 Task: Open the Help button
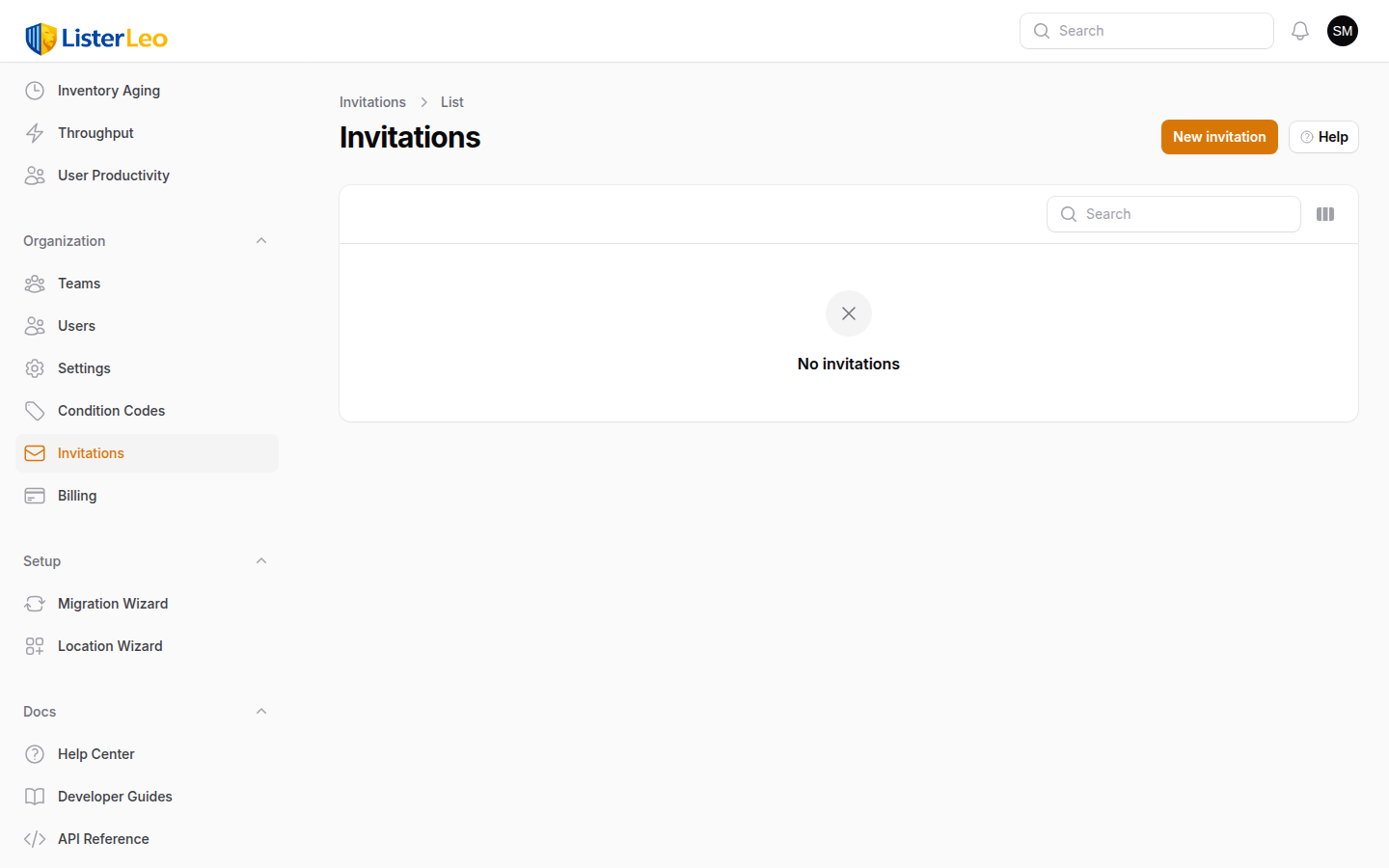coord(1323,136)
